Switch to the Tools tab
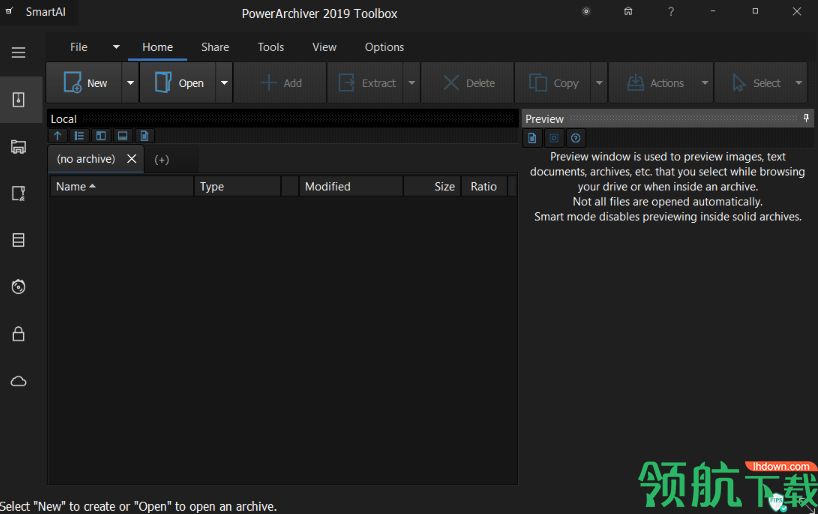The height and width of the screenshot is (514, 818). (x=271, y=47)
